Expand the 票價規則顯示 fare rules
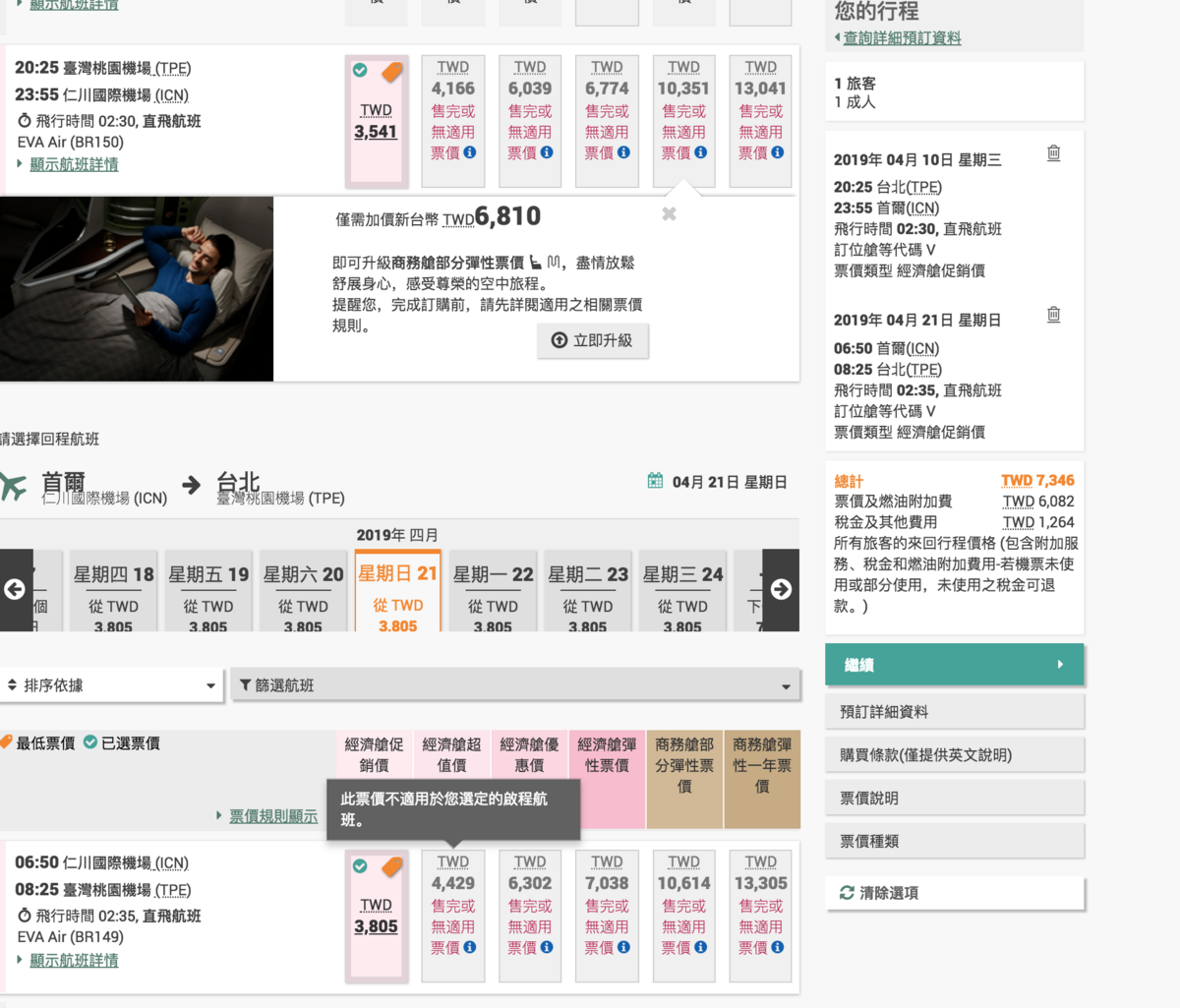Screen dimensions: 1180x1008 (273, 816)
